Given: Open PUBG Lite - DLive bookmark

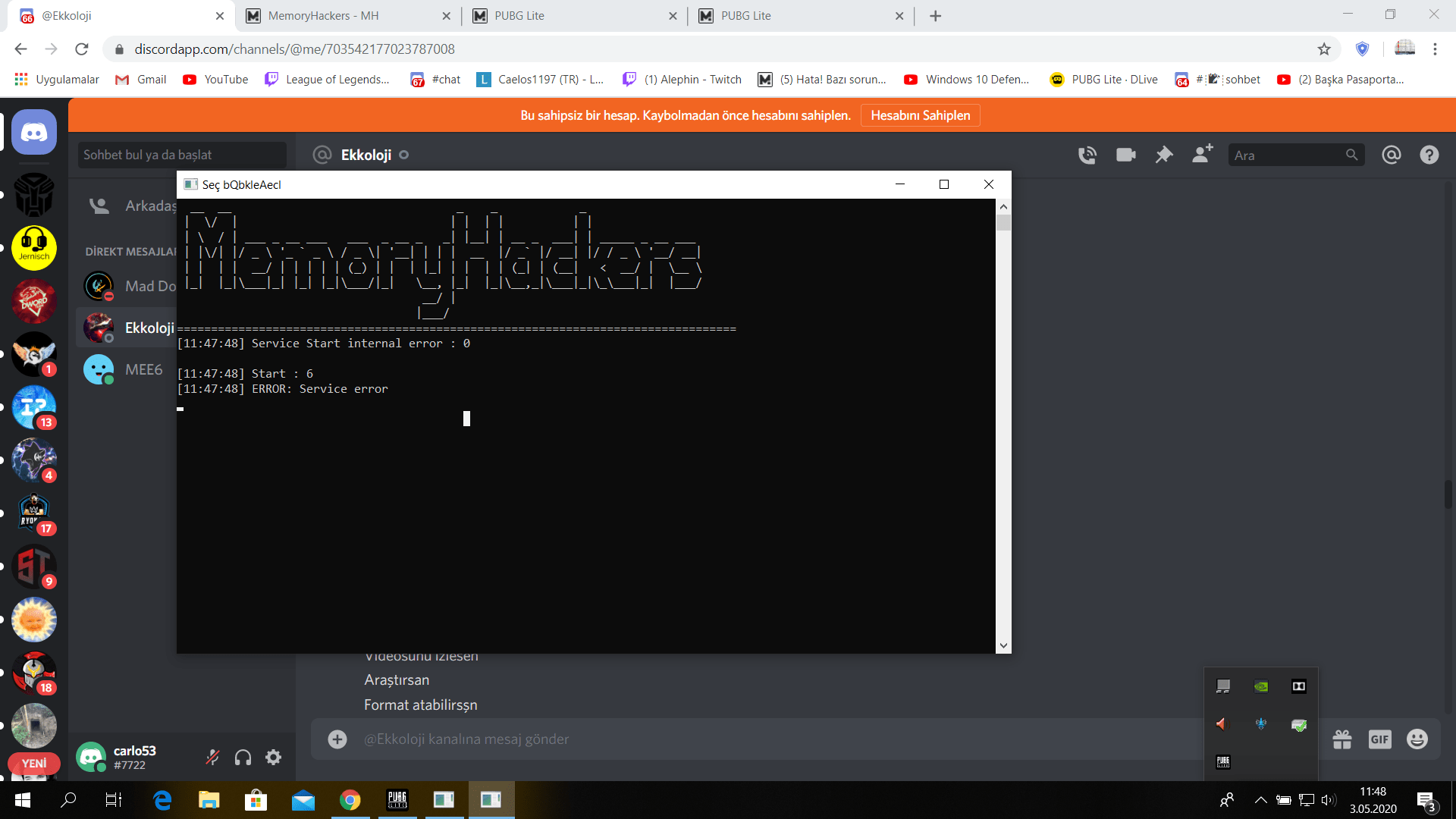Looking at the screenshot, I should (1104, 80).
